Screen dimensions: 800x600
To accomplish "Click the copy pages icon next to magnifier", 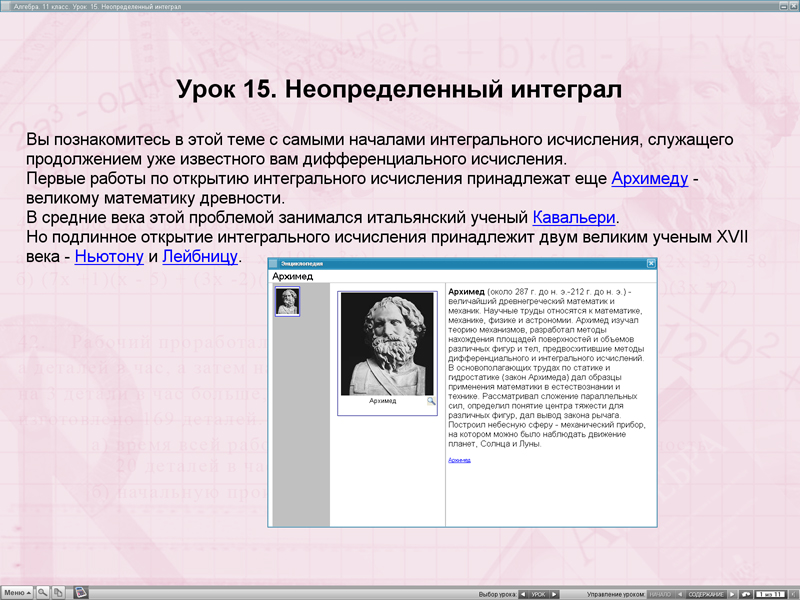I will coord(58,591).
